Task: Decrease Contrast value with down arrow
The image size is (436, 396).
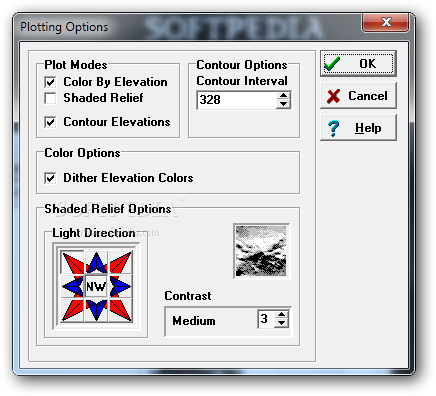Action: point(282,323)
